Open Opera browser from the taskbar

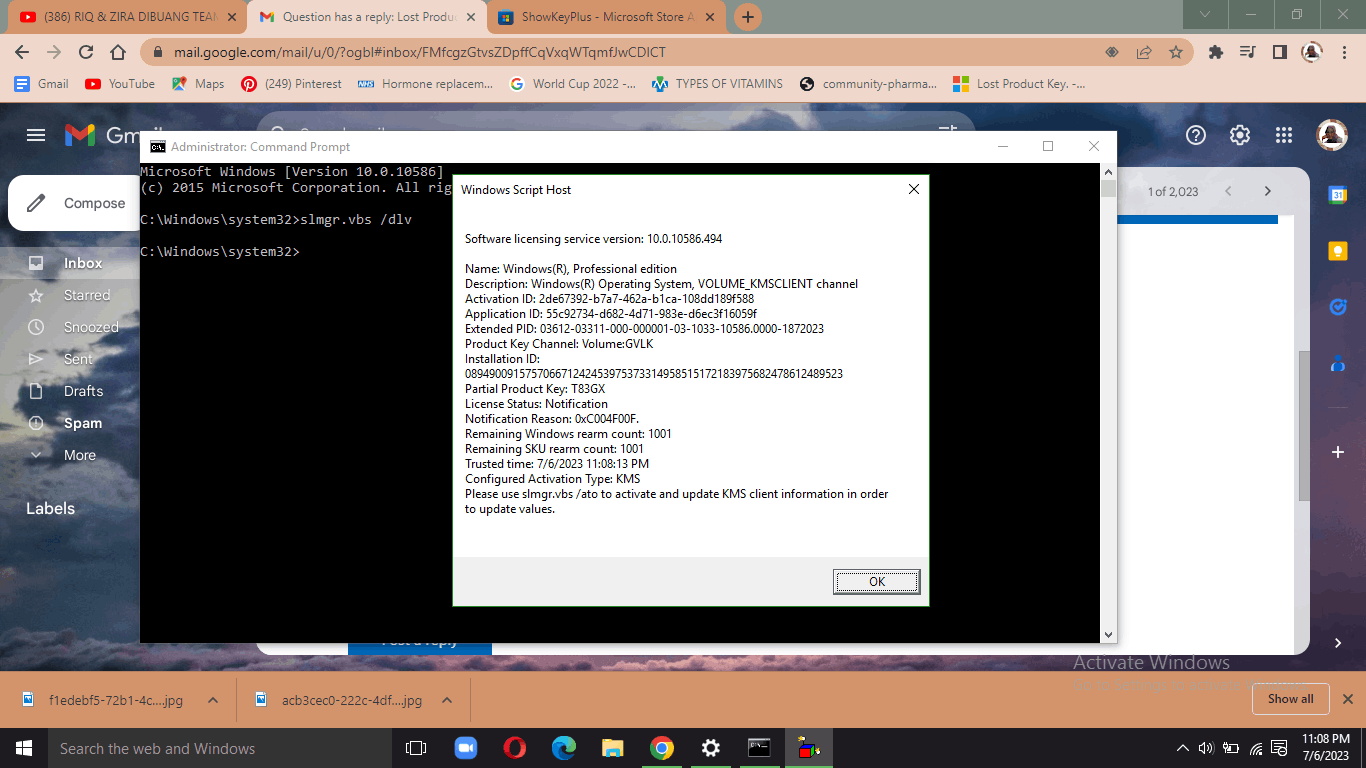point(515,748)
